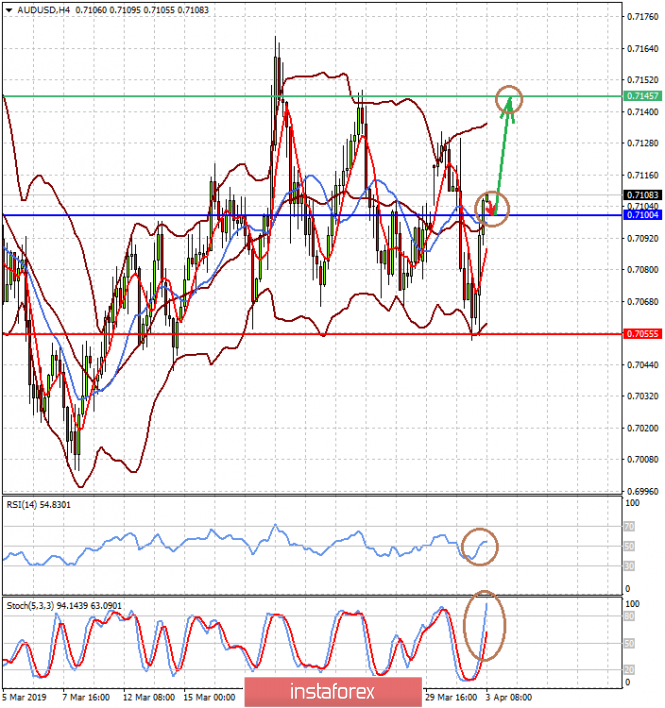
Task: Click the triangle arrow beside AUDUSD,H4 title
Action: point(8,9)
